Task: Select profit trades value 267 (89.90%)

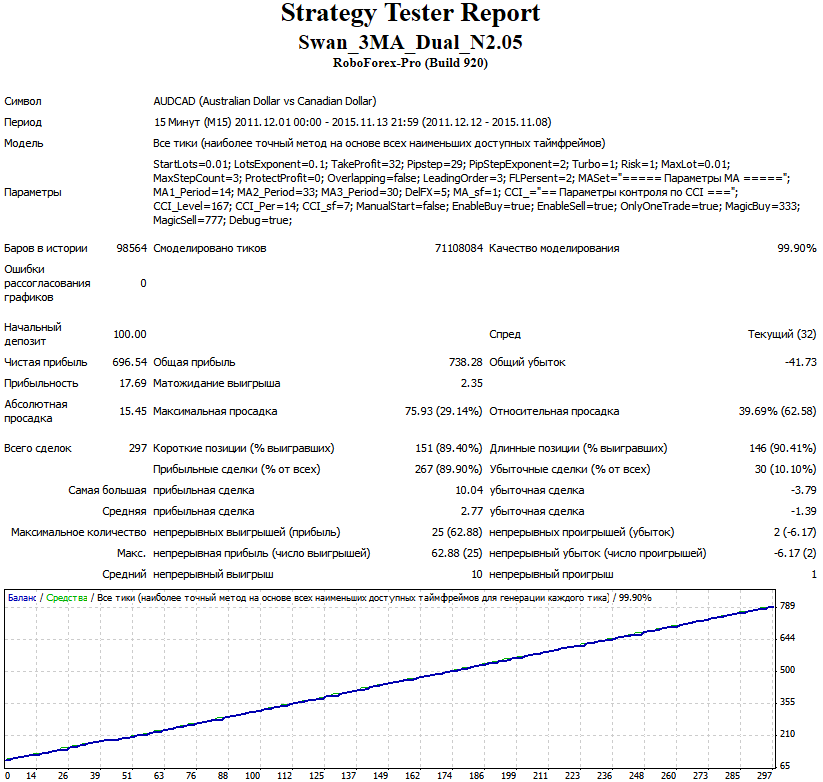Action: (448, 469)
